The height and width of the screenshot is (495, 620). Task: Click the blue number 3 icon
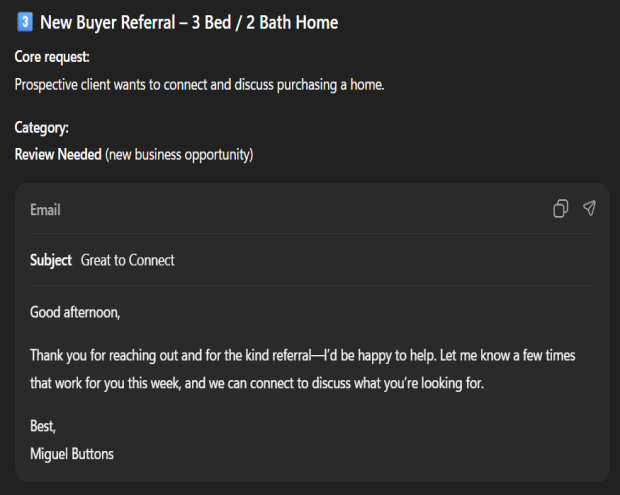click(25, 22)
